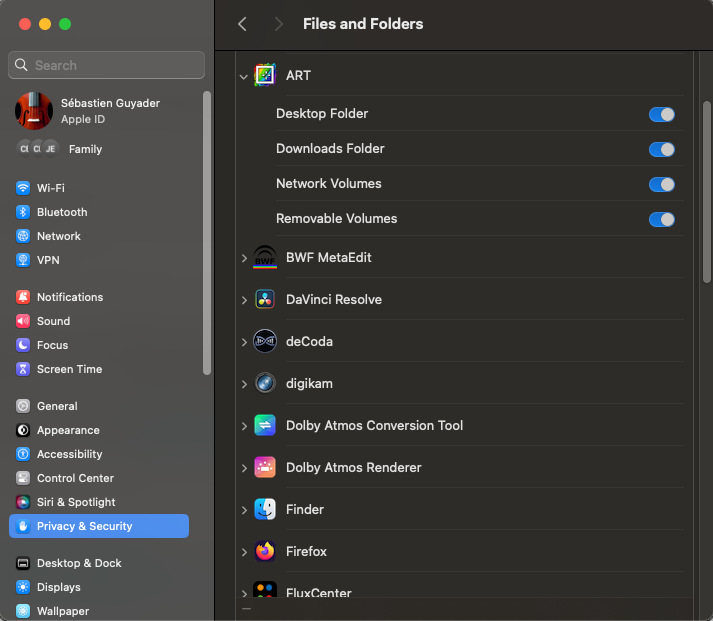Click the Desktop & Dock icon
This screenshot has width=713, height=621.
23,563
